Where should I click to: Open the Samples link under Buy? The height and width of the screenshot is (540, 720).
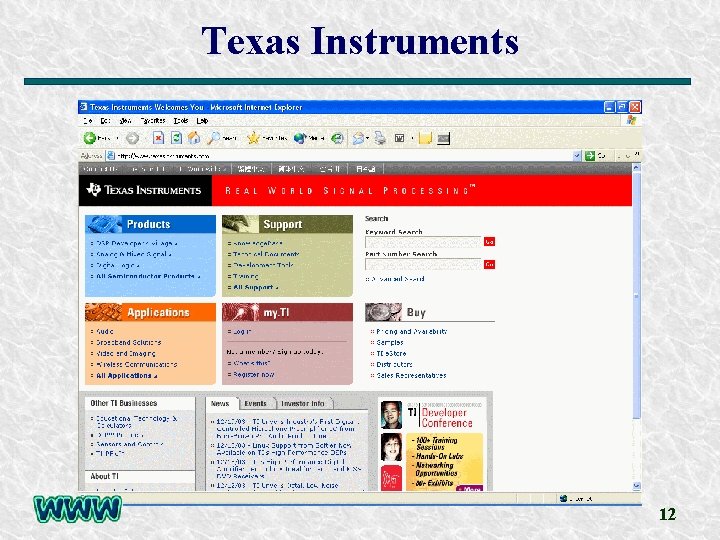[390, 343]
